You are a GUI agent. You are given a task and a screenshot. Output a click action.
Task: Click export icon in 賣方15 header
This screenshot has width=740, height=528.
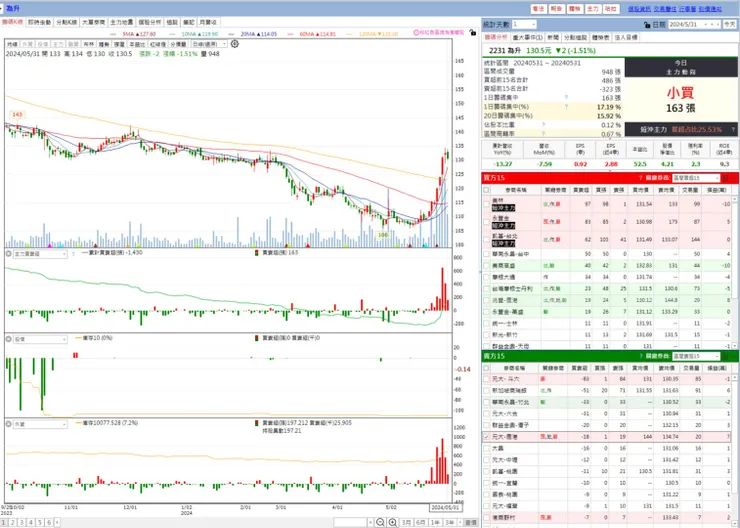coord(726,356)
